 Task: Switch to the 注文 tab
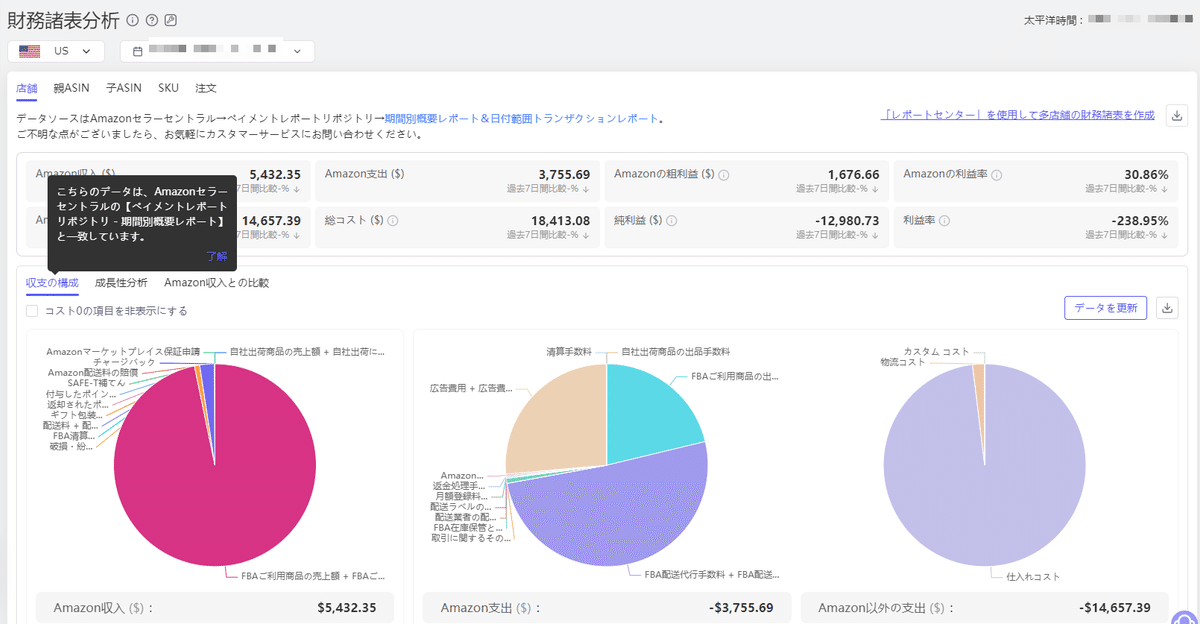tap(206, 88)
